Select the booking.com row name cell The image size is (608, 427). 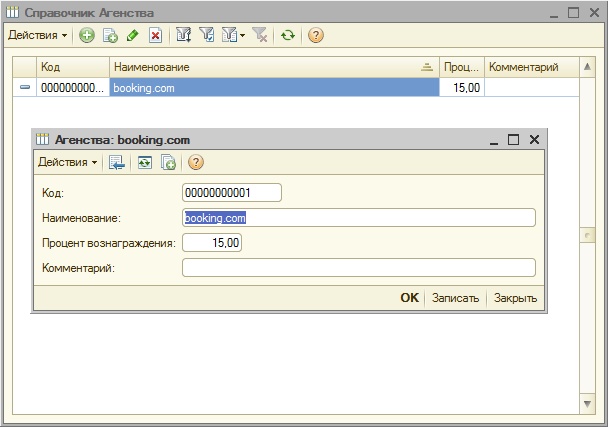point(274,88)
